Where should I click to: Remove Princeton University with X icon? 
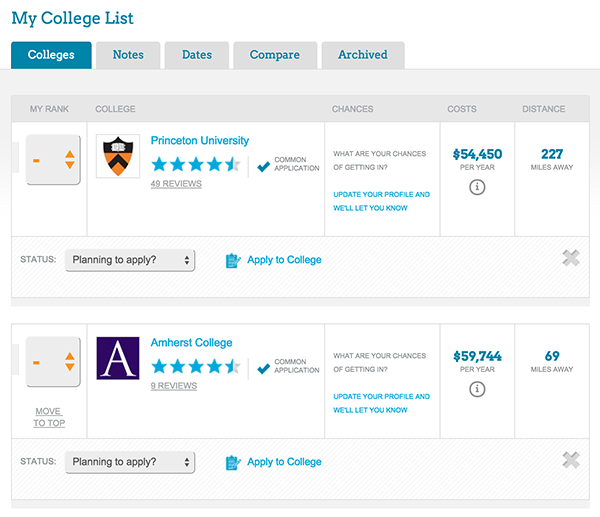tap(571, 258)
